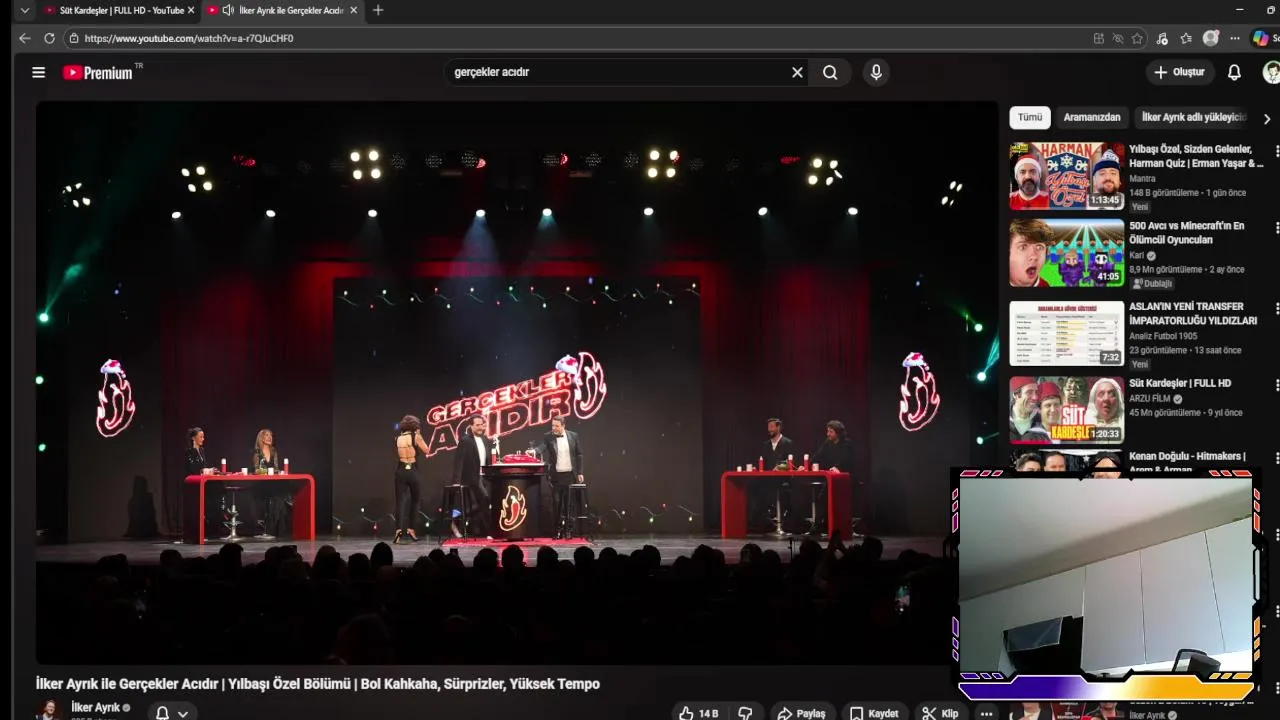Image resolution: width=1280 pixels, height=720 pixels.
Task: Click the Gerçekler Acıdır video player
Action: click(x=517, y=383)
